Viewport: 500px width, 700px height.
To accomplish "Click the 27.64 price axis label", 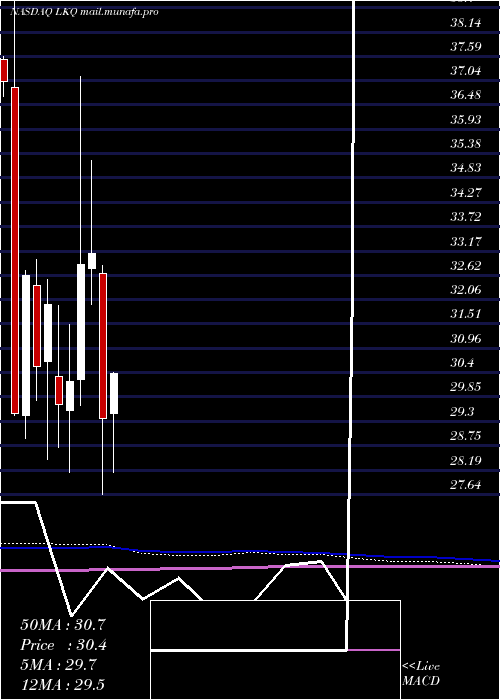I will click(x=466, y=485).
